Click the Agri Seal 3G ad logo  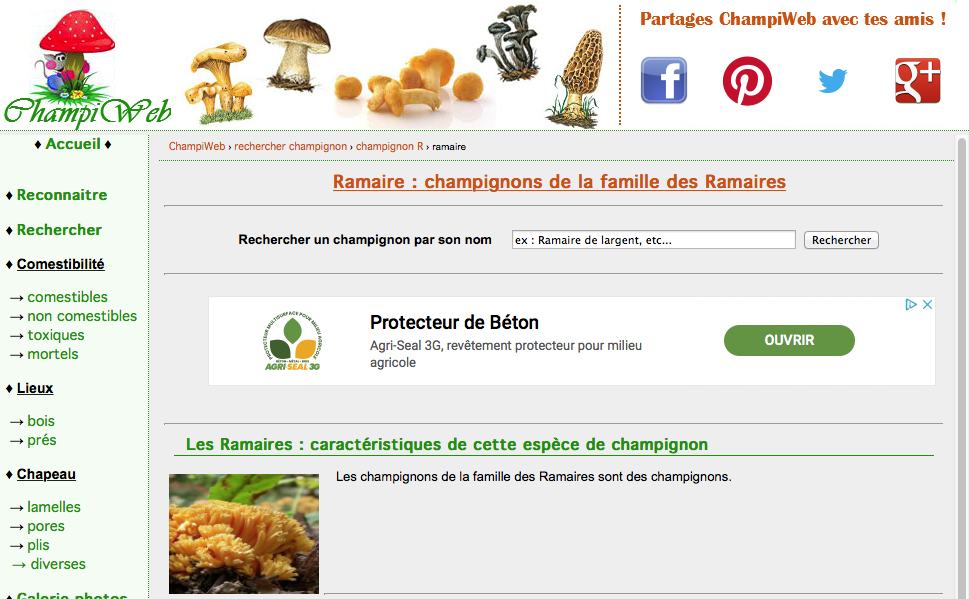292,341
